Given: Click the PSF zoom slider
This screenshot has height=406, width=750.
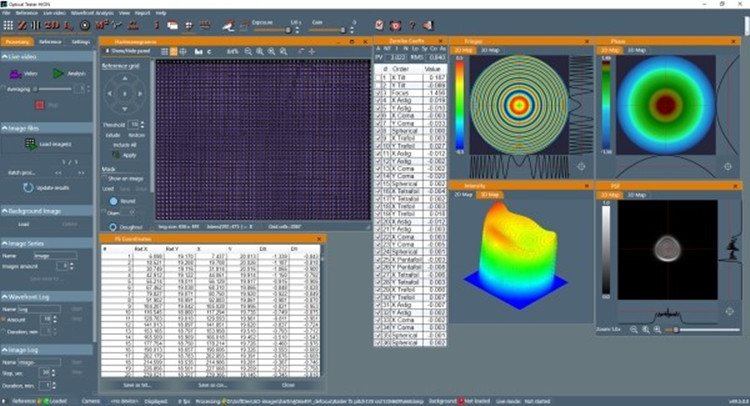Looking at the screenshot, I should coord(704,329).
